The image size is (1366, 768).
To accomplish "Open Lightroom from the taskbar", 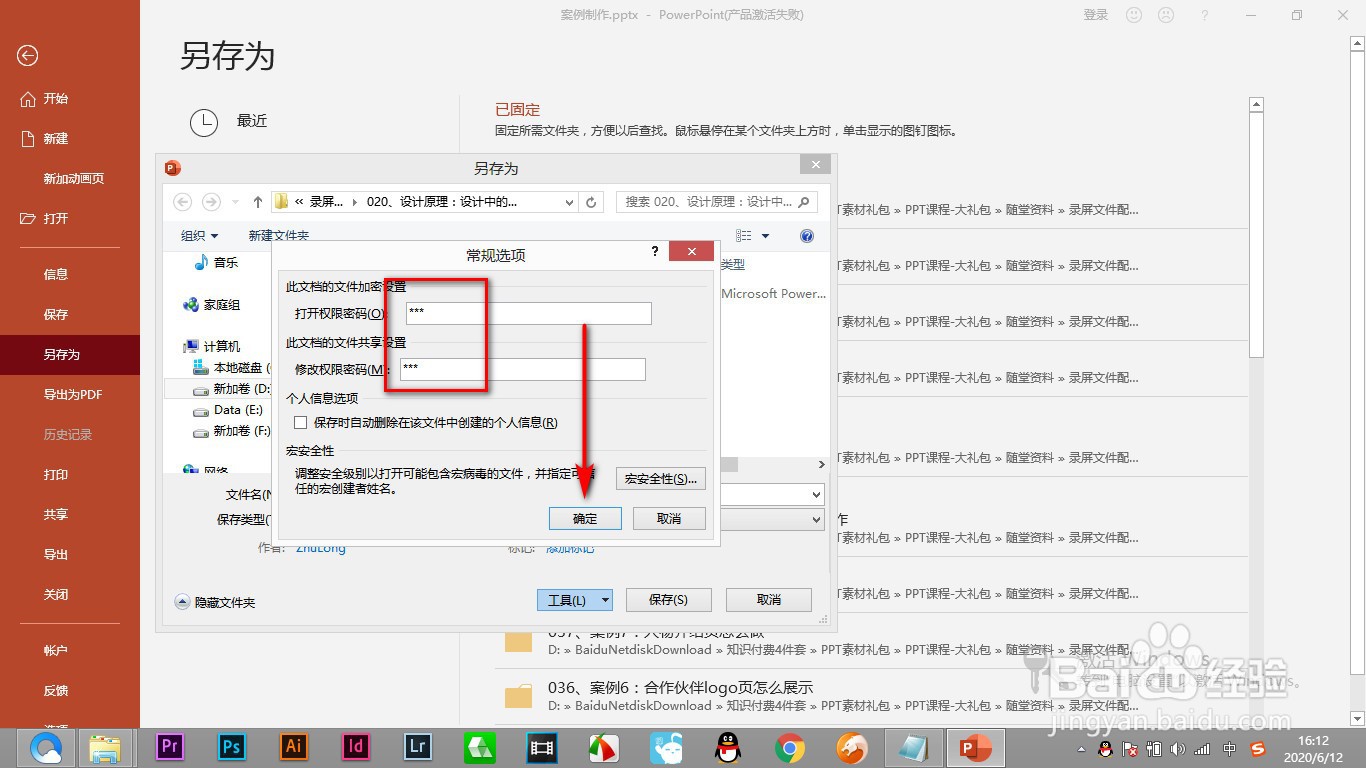I will click(x=418, y=747).
